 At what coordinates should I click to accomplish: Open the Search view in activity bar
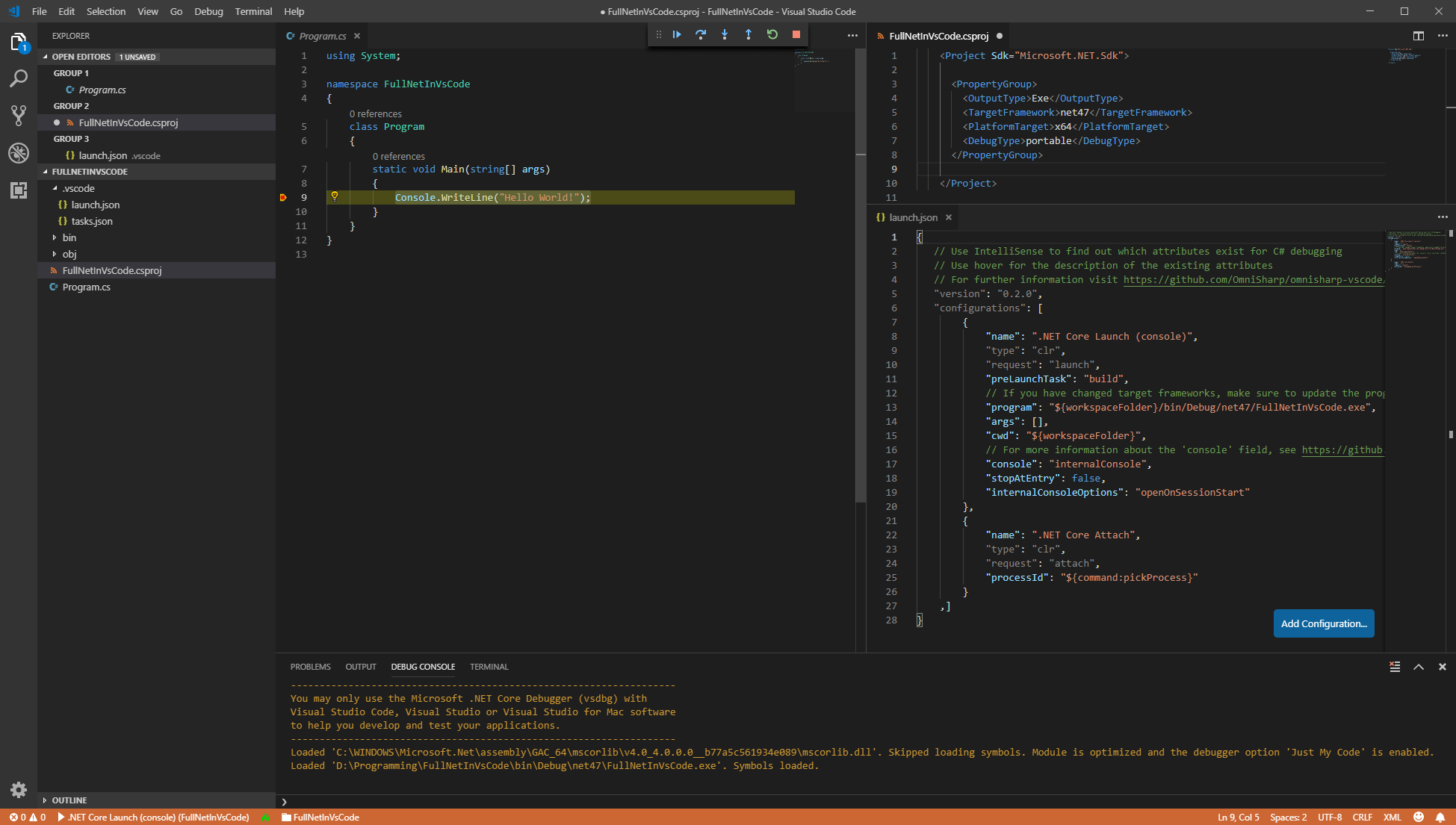(x=19, y=78)
